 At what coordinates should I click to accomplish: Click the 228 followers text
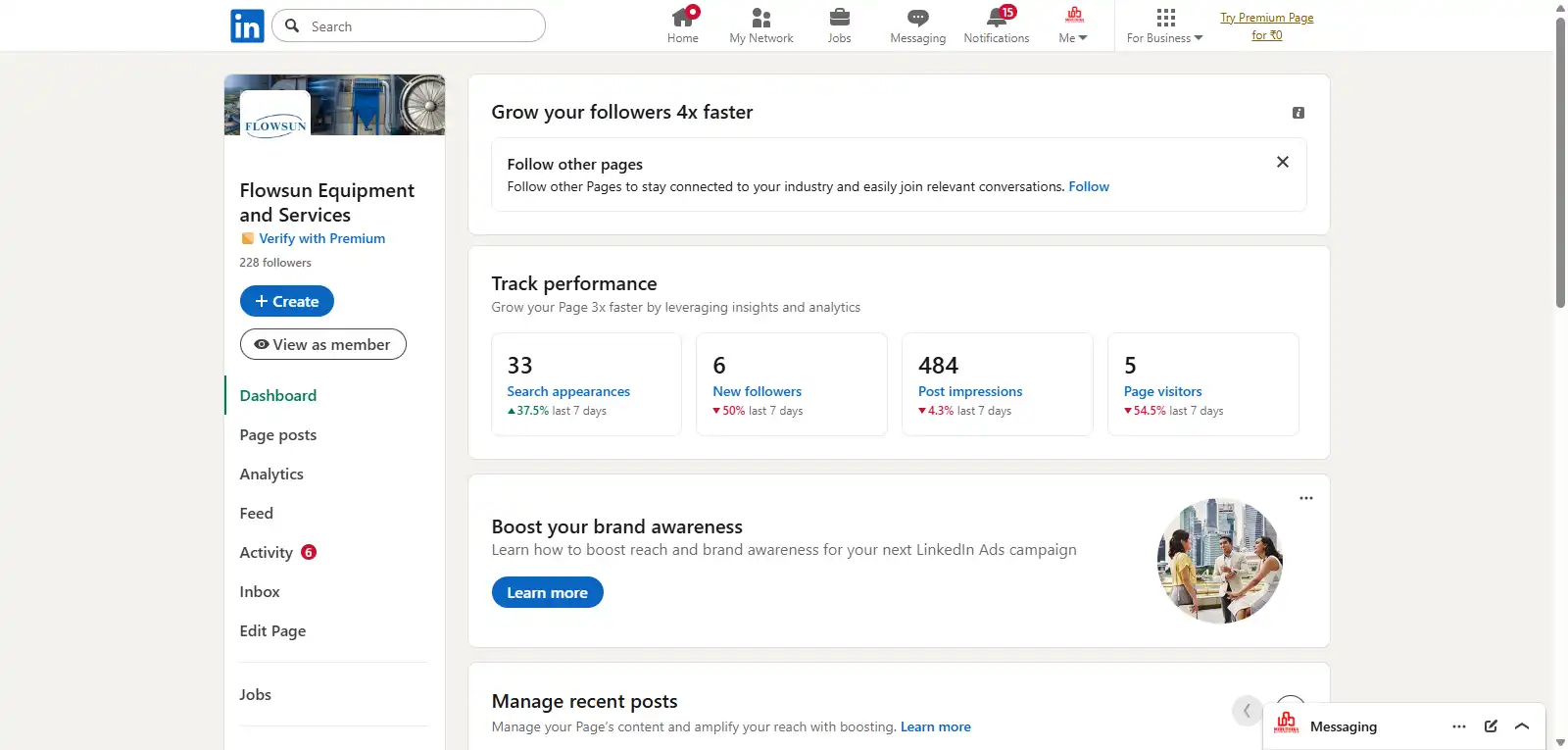click(x=275, y=263)
